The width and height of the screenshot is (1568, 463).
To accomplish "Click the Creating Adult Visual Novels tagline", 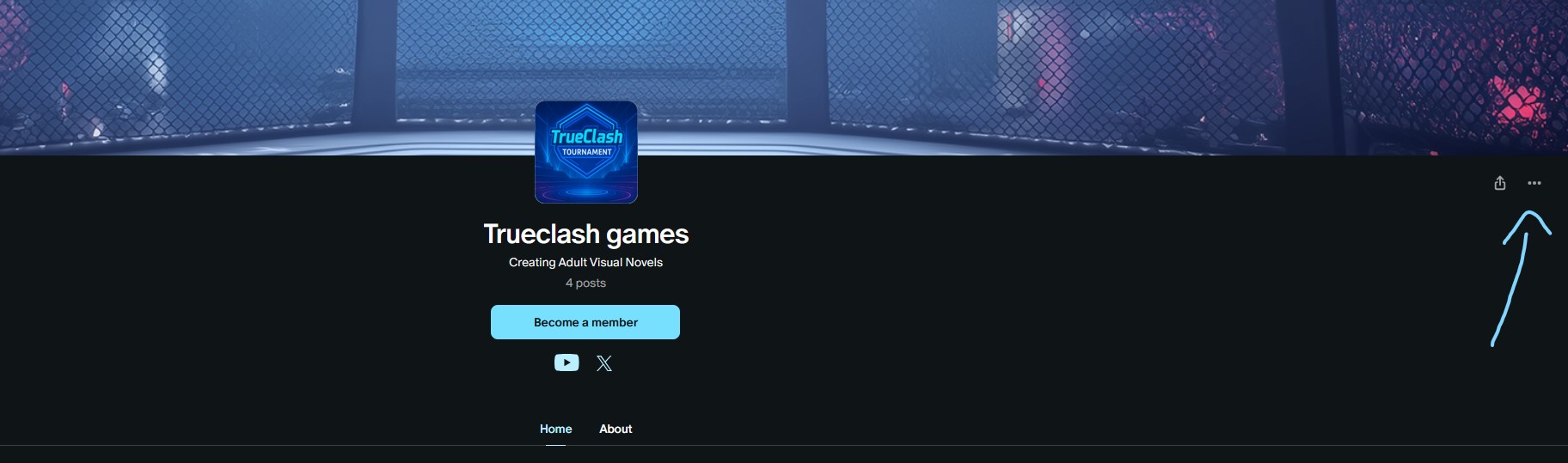I will tap(585, 262).
